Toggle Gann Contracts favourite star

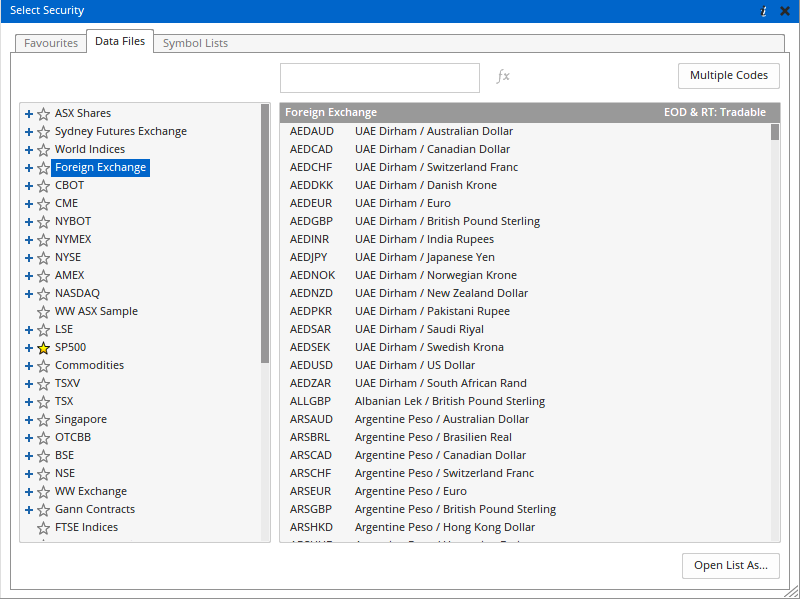tap(44, 510)
